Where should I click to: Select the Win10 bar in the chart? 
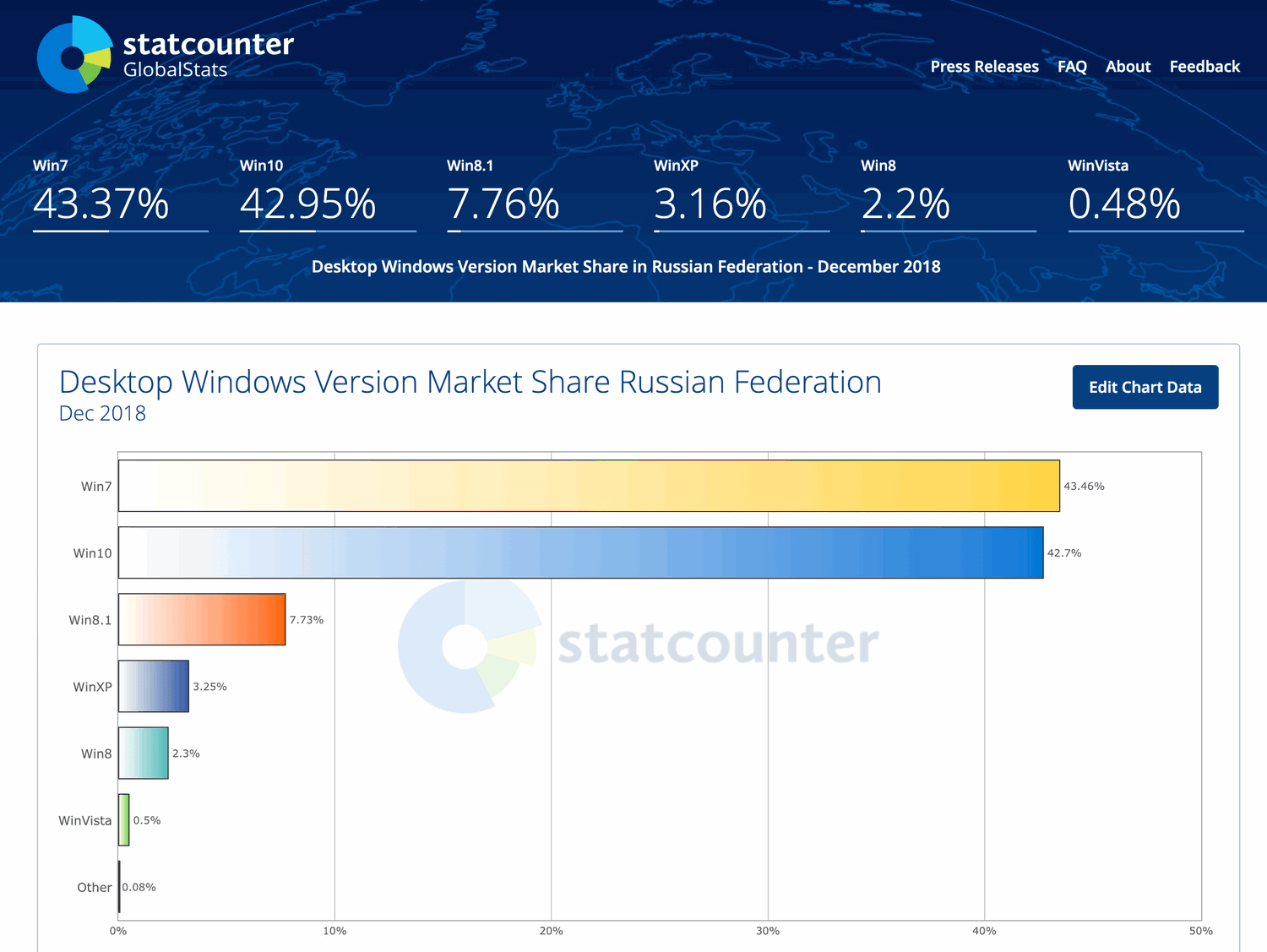[x=583, y=552]
